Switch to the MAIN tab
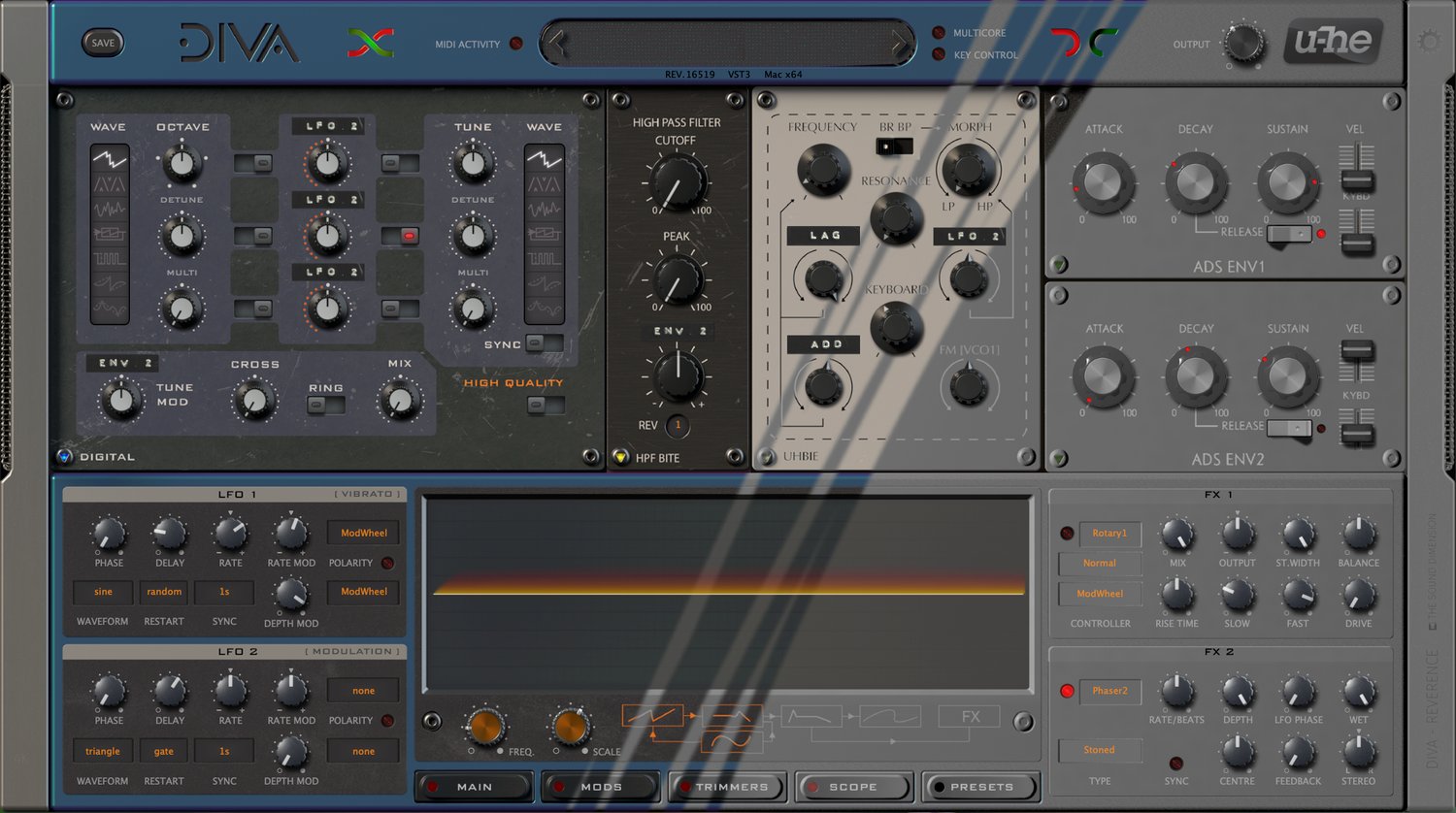 pyautogui.click(x=474, y=787)
